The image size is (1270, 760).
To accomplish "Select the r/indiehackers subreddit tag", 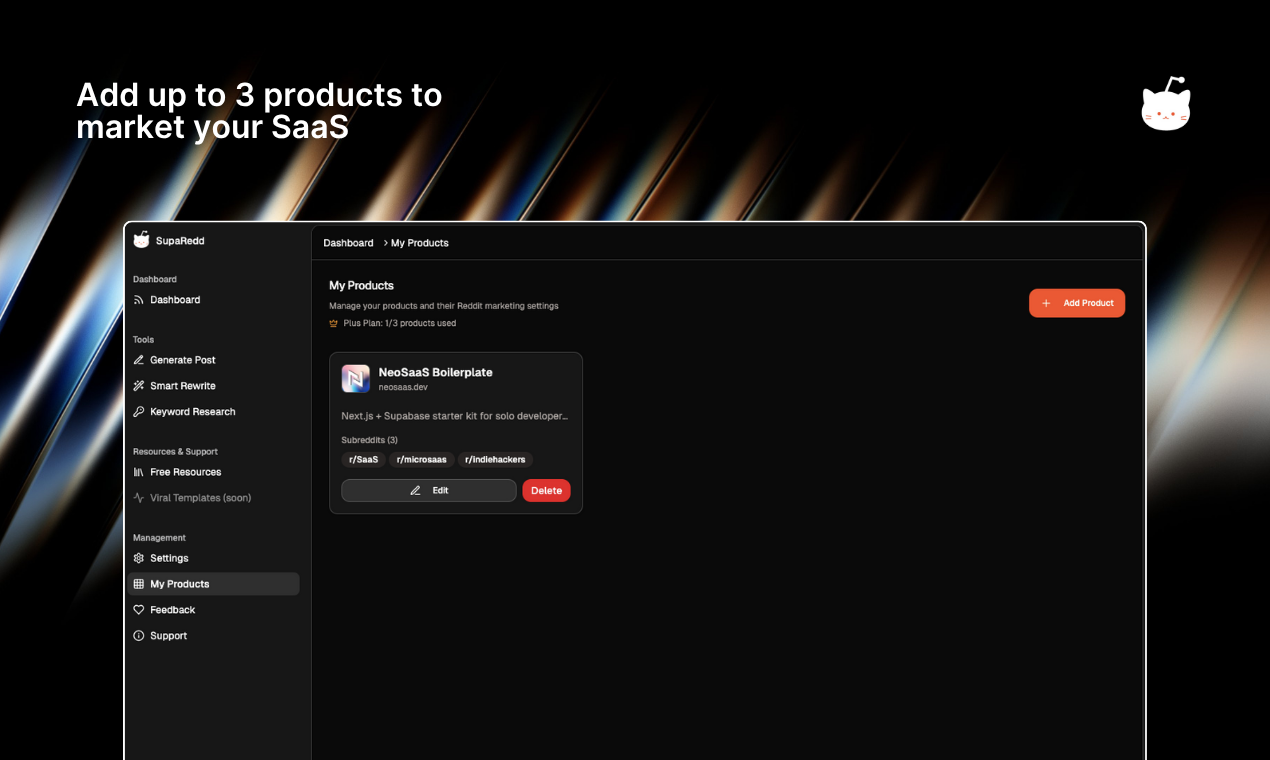I will pyautogui.click(x=495, y=460).
